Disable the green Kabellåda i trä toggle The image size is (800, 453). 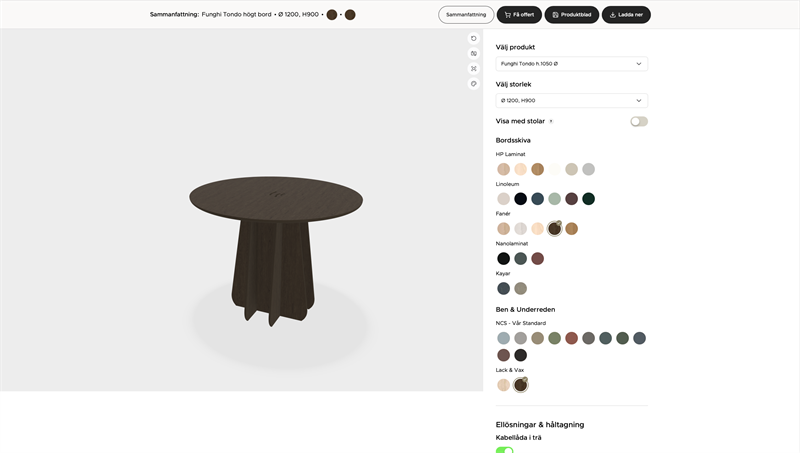click(505, 450)
